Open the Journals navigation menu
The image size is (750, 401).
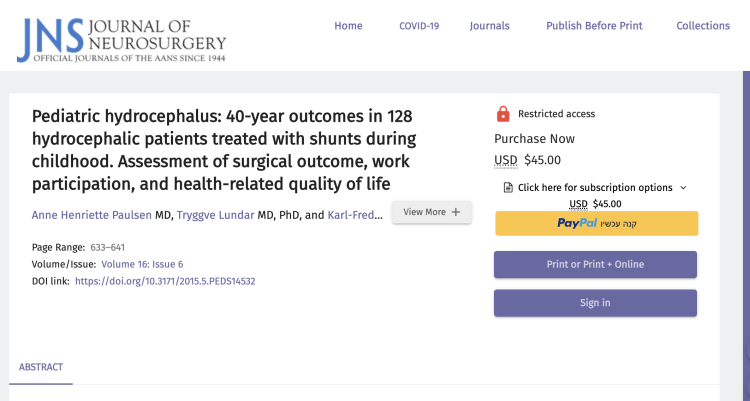[x=489, y=26]
